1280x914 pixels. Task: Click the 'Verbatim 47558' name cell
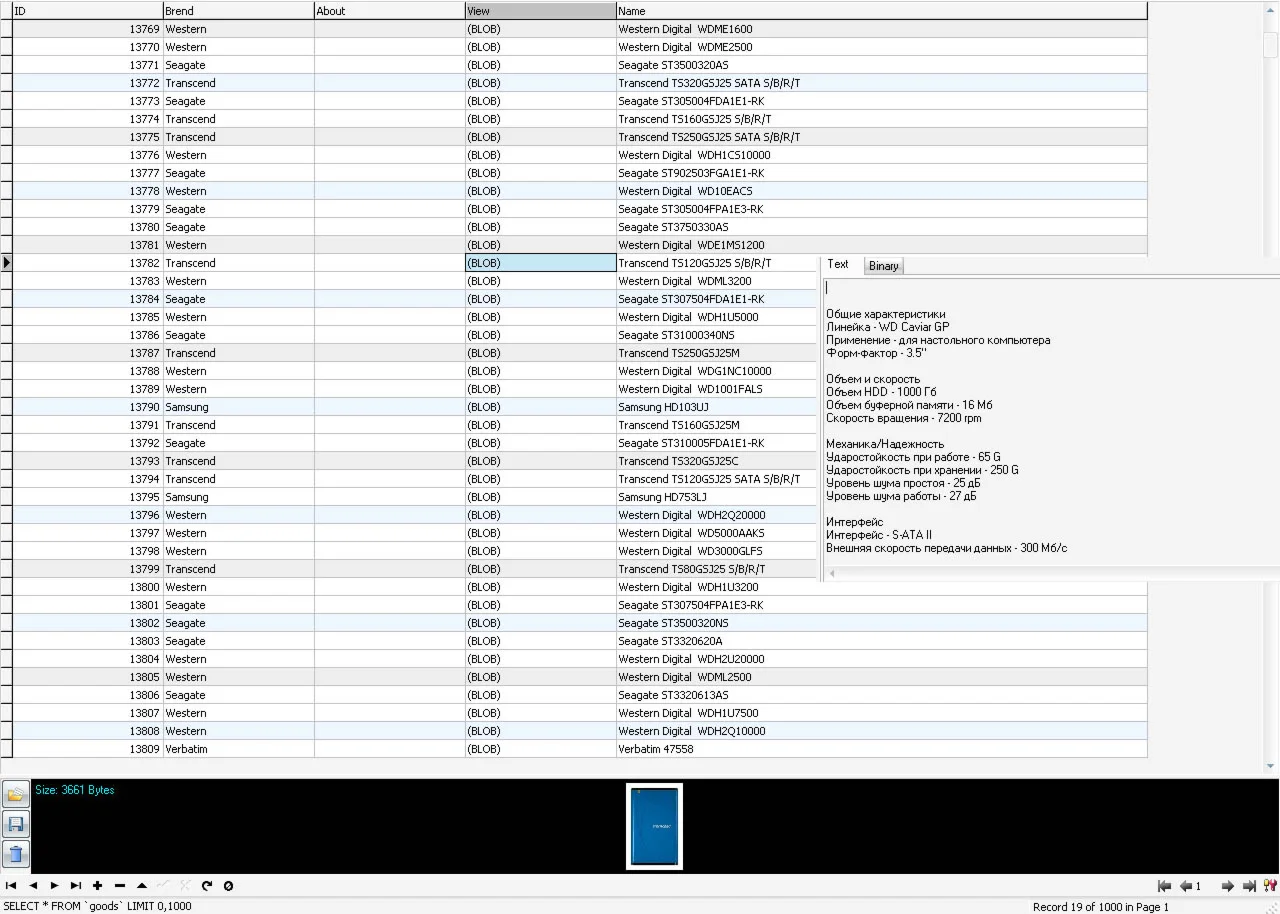tap(882, 749)
